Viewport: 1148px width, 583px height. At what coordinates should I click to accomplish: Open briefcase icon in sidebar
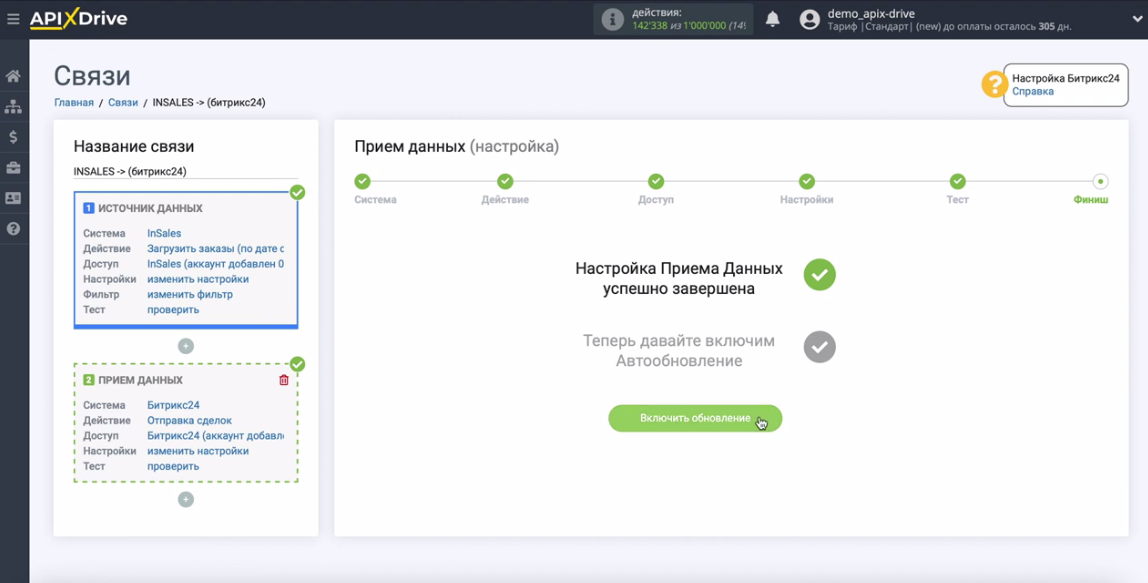point(13,168)
